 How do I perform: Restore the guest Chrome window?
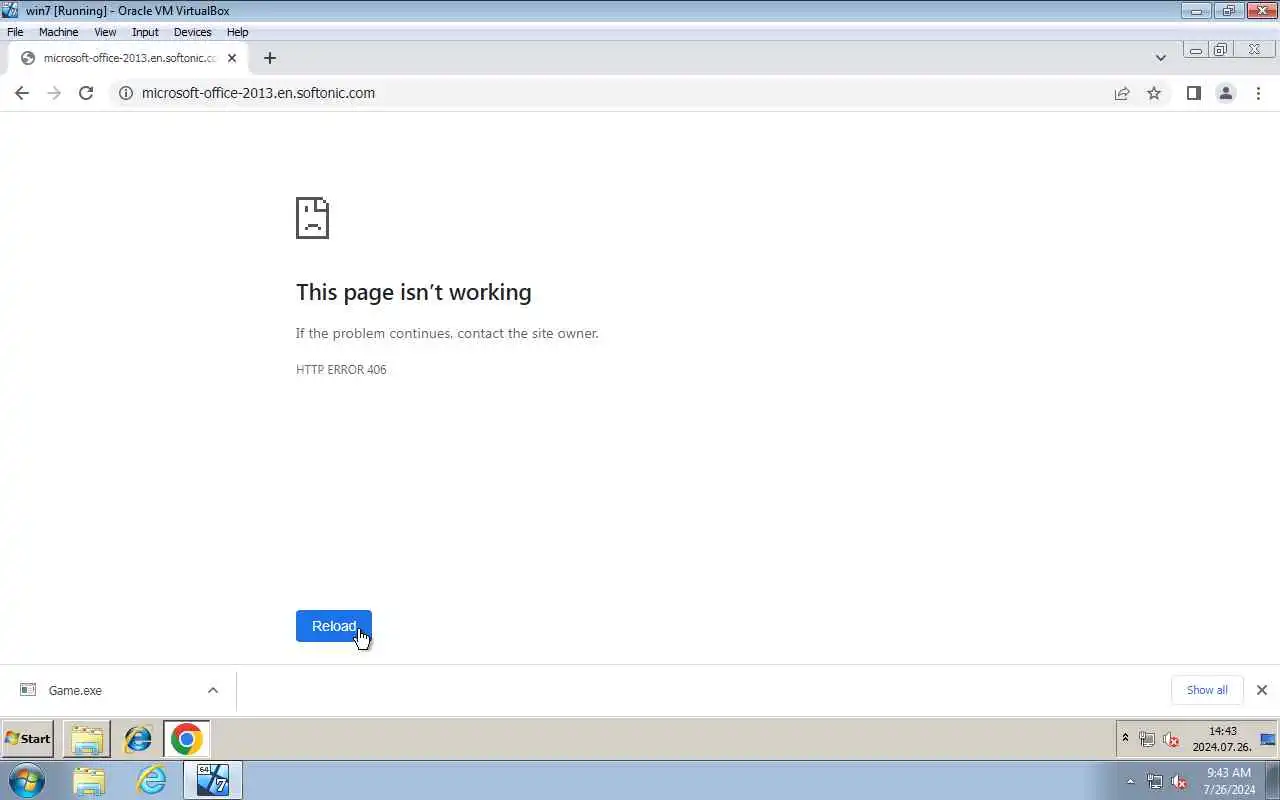coord(1221,50)
